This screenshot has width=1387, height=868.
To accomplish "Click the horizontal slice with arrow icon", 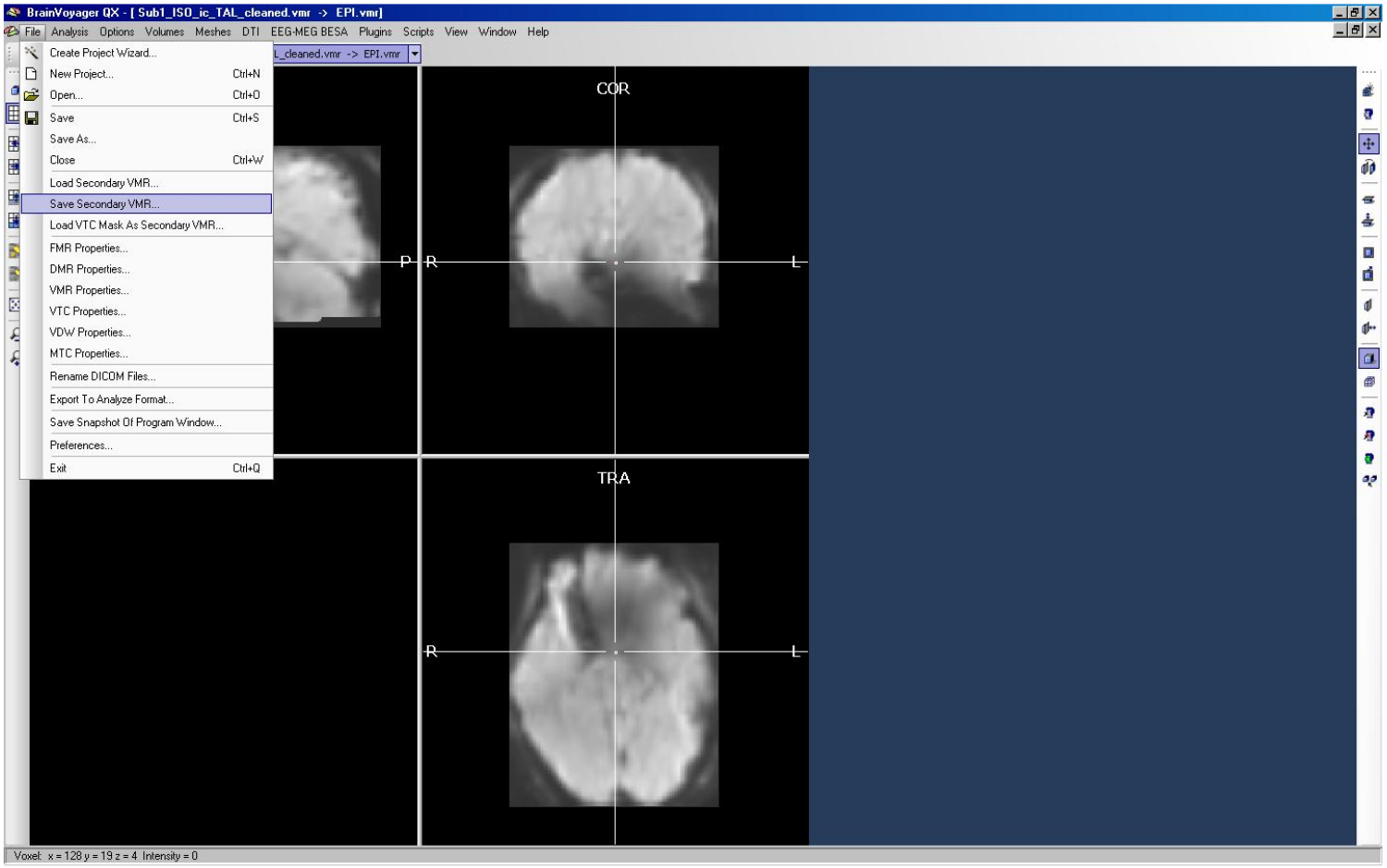I will pos(1369,221).
